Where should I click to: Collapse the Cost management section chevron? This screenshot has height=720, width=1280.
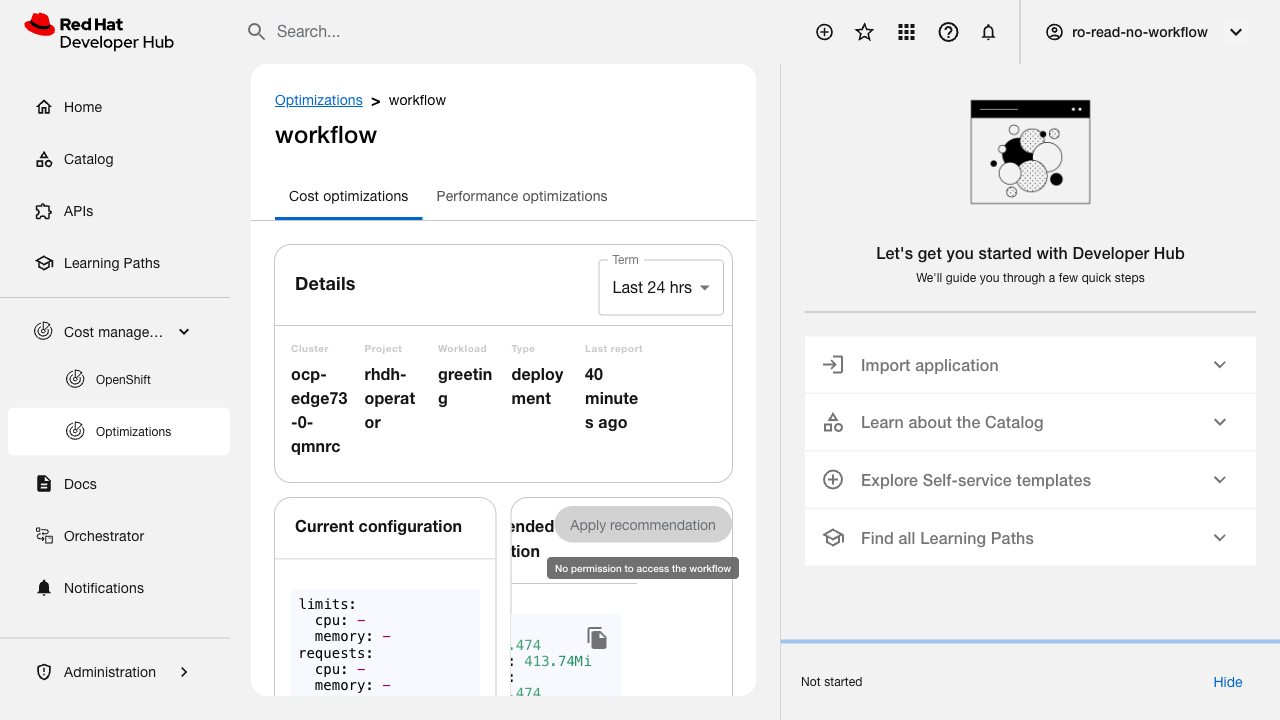coord(184,332)
